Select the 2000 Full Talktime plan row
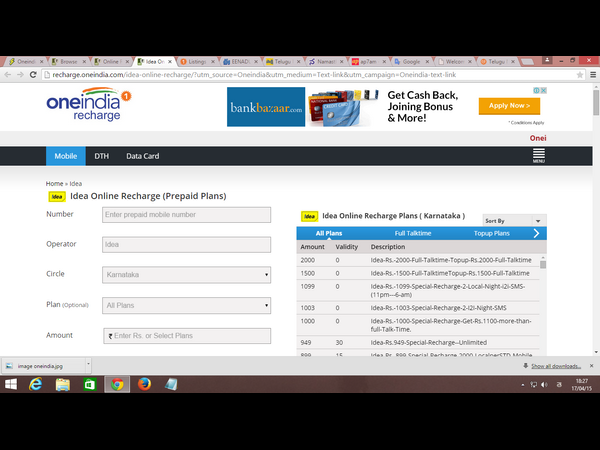Image resolution: width=600 pixels, height=450 pixels. 418,260
